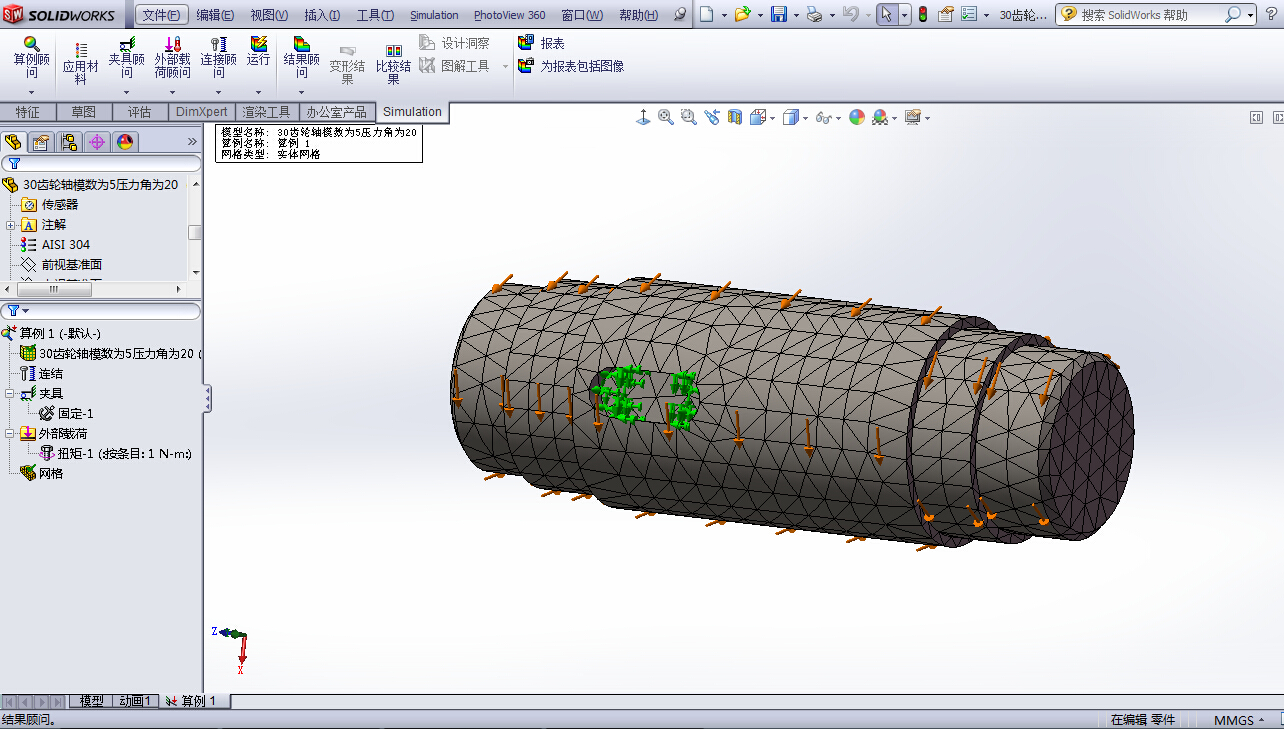The height and width of the screenshot is (729, 1284).
Task: Open the DisplayManager color sphere tab
Action: tap(125, 142)
